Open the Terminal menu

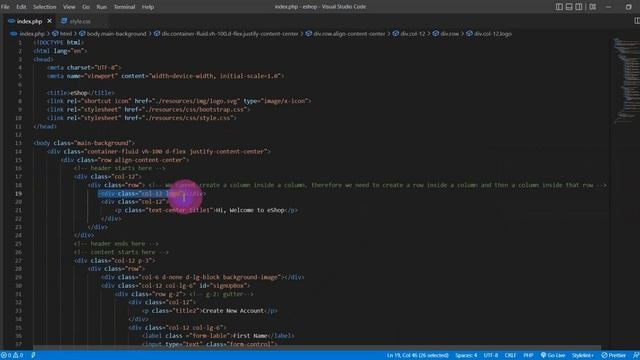[124, 7]
